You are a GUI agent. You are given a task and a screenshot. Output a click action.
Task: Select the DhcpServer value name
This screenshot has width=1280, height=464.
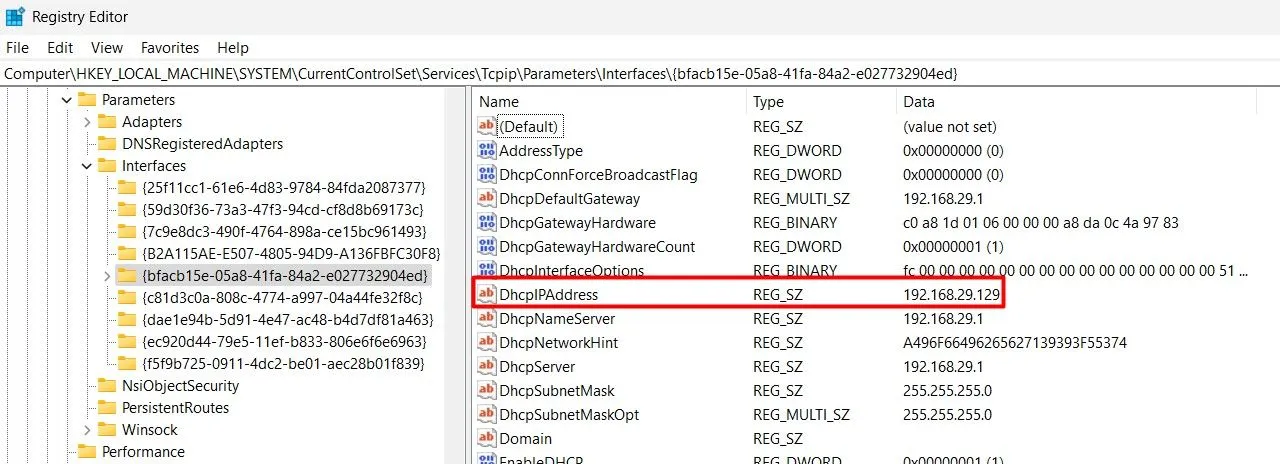[537, 366]
